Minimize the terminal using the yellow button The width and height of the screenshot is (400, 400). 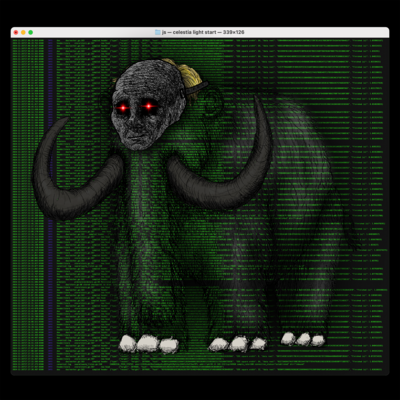click(x=23, y=32)
